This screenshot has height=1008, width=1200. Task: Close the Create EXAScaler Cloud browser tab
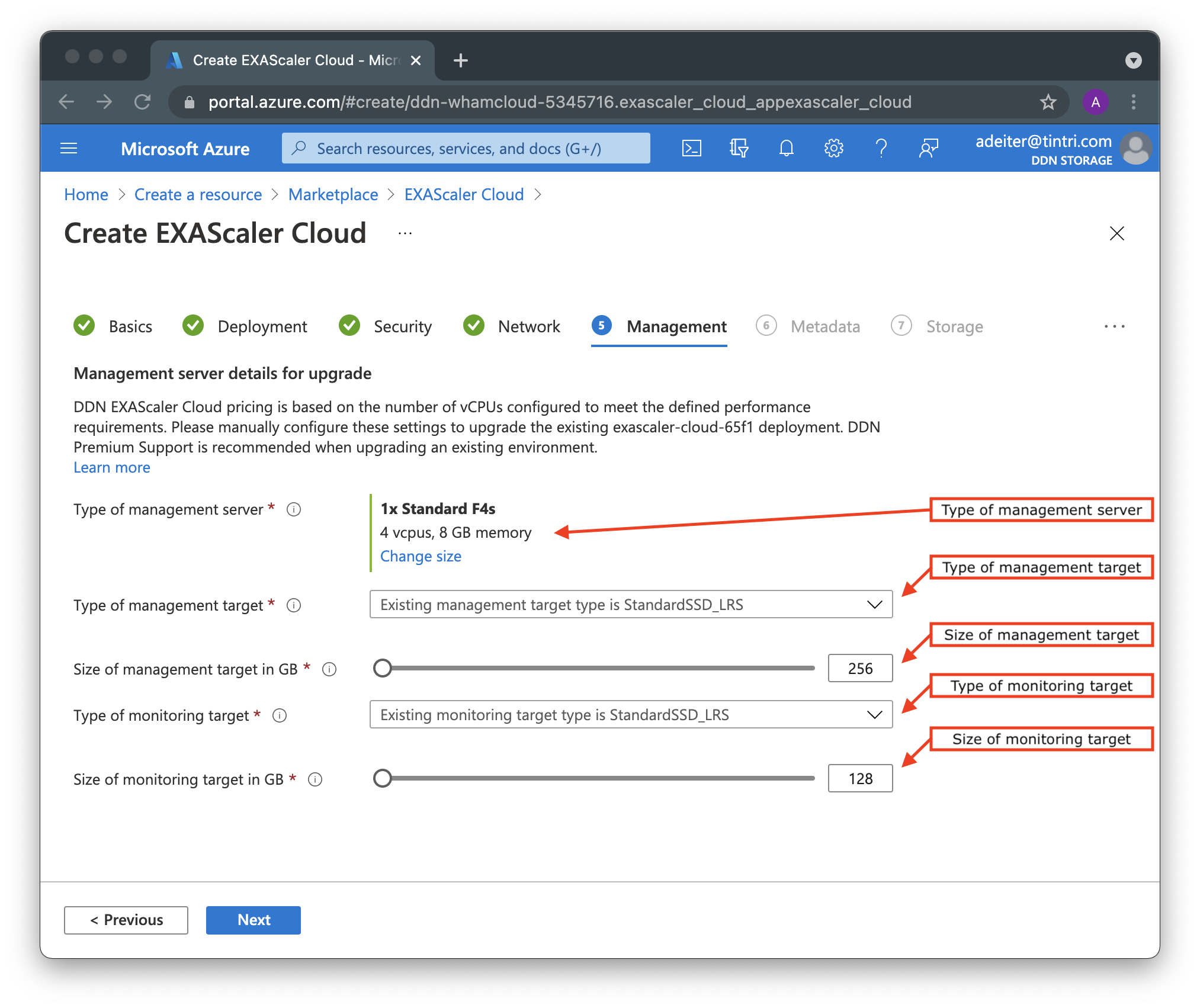416,60
